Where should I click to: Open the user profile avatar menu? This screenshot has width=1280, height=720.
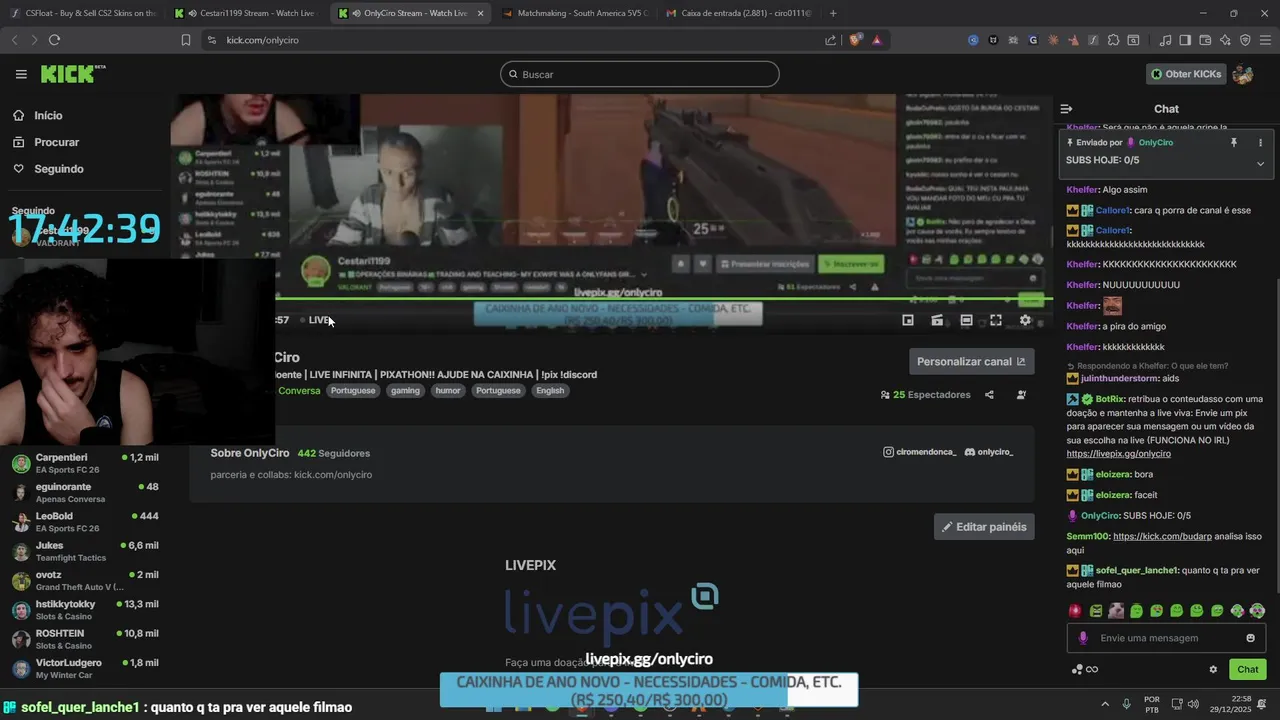coord(1243,74)
